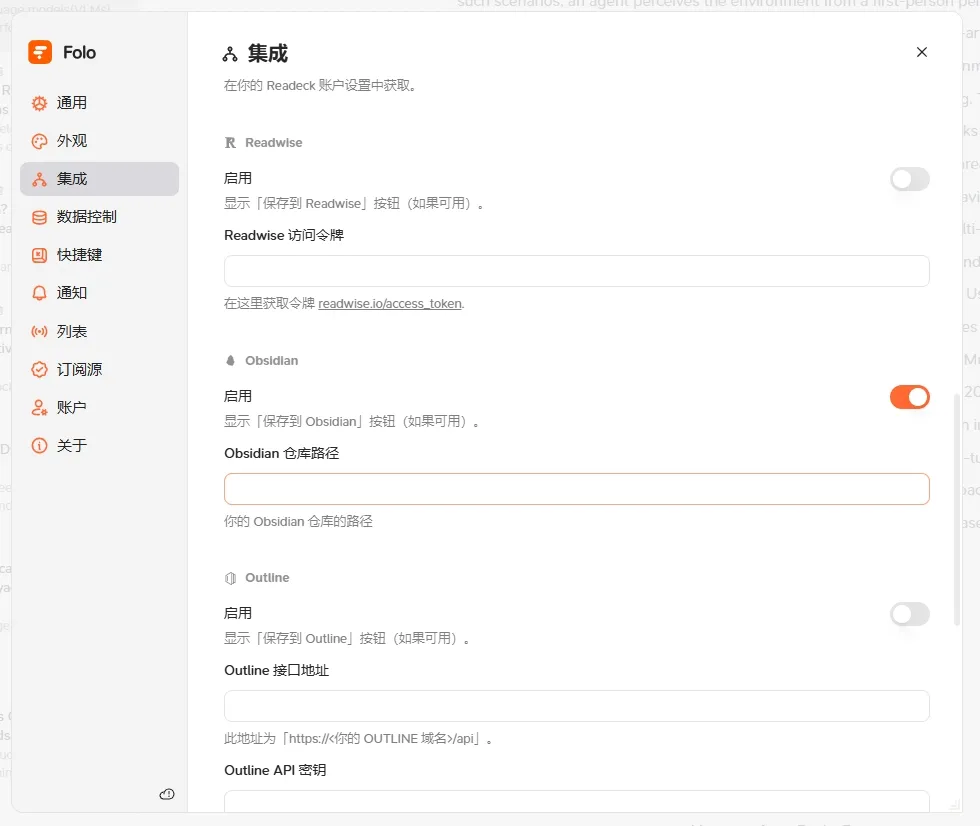Click the '此地址为「https://<你的 OUTLINE 域名>/api」' hint
The width and height of the screenshot is (980, 826).
click(358, 739)
